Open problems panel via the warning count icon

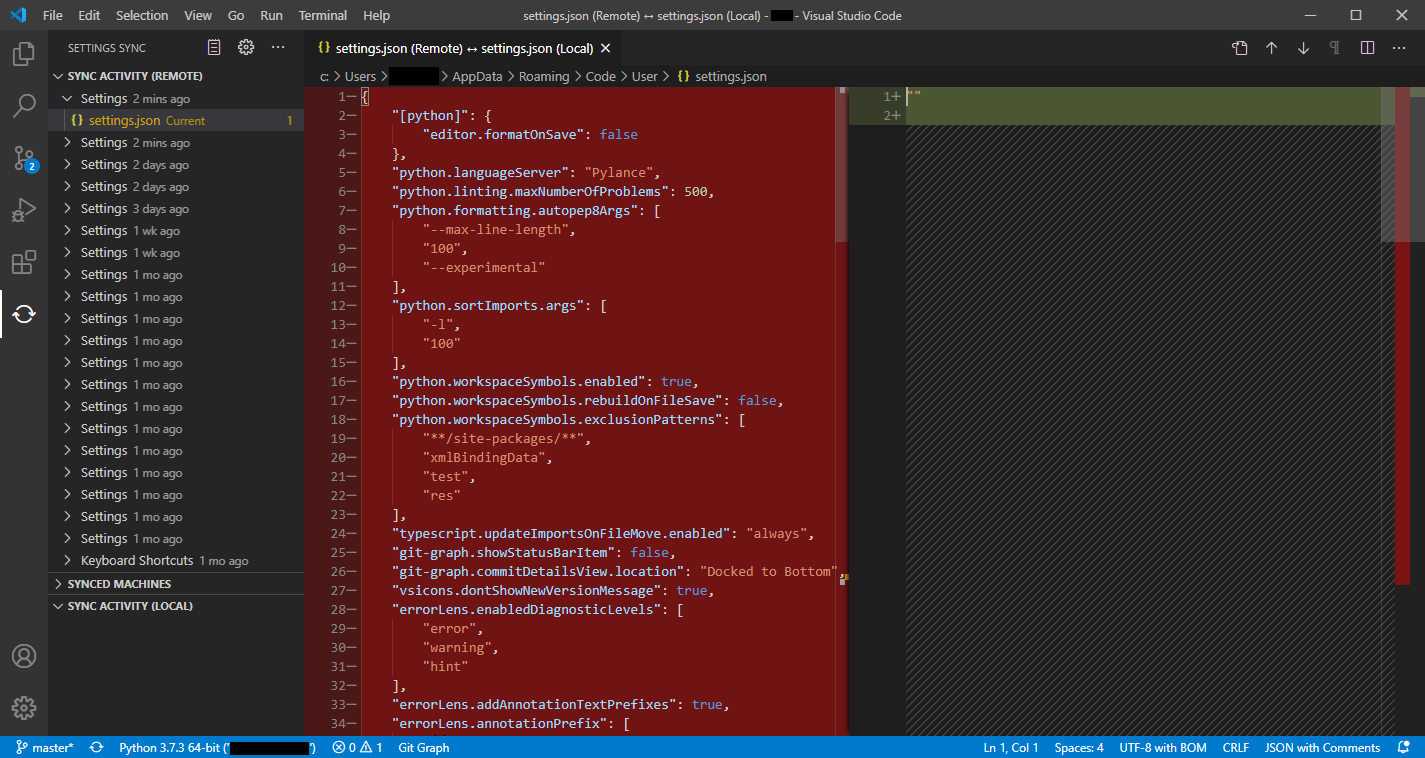[x=366, y=747]
